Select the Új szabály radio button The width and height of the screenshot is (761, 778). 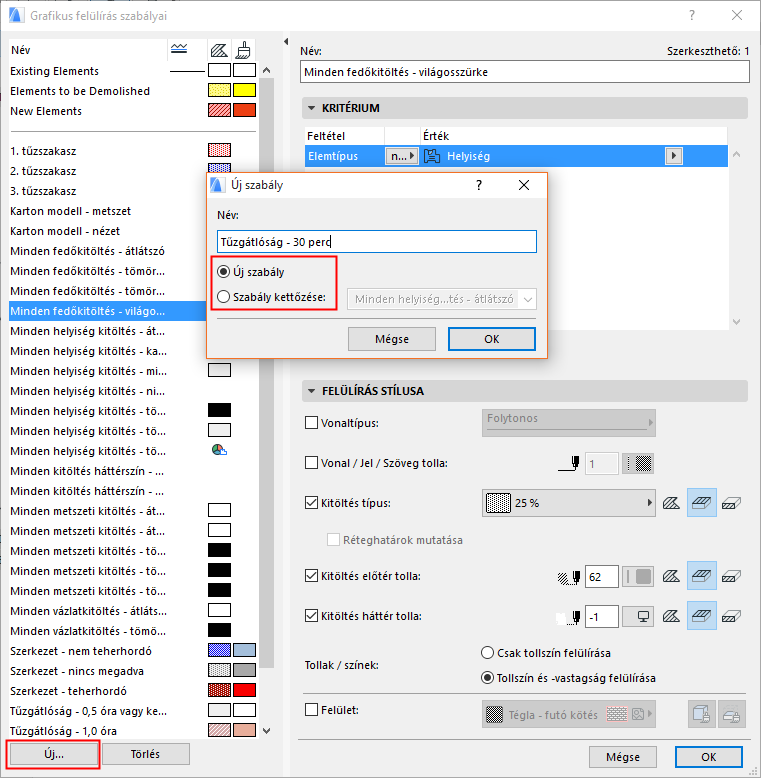(x=223, y=272)
